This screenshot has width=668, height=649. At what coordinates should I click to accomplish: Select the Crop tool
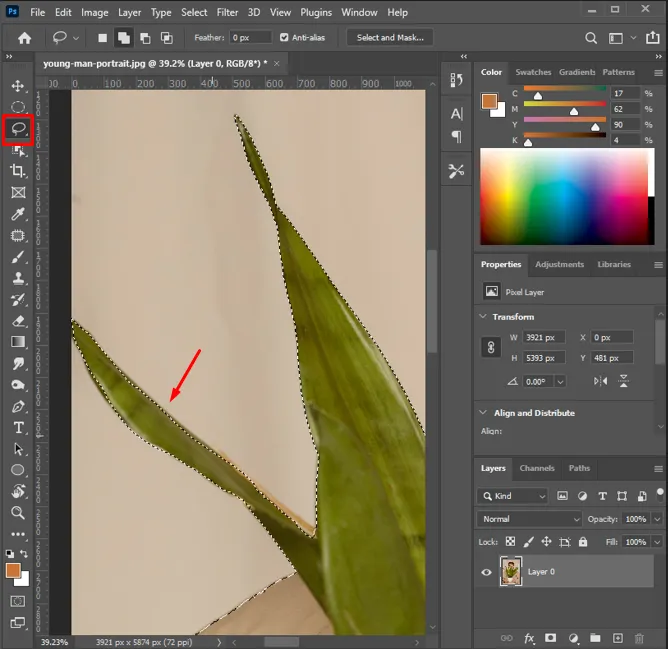18,171
